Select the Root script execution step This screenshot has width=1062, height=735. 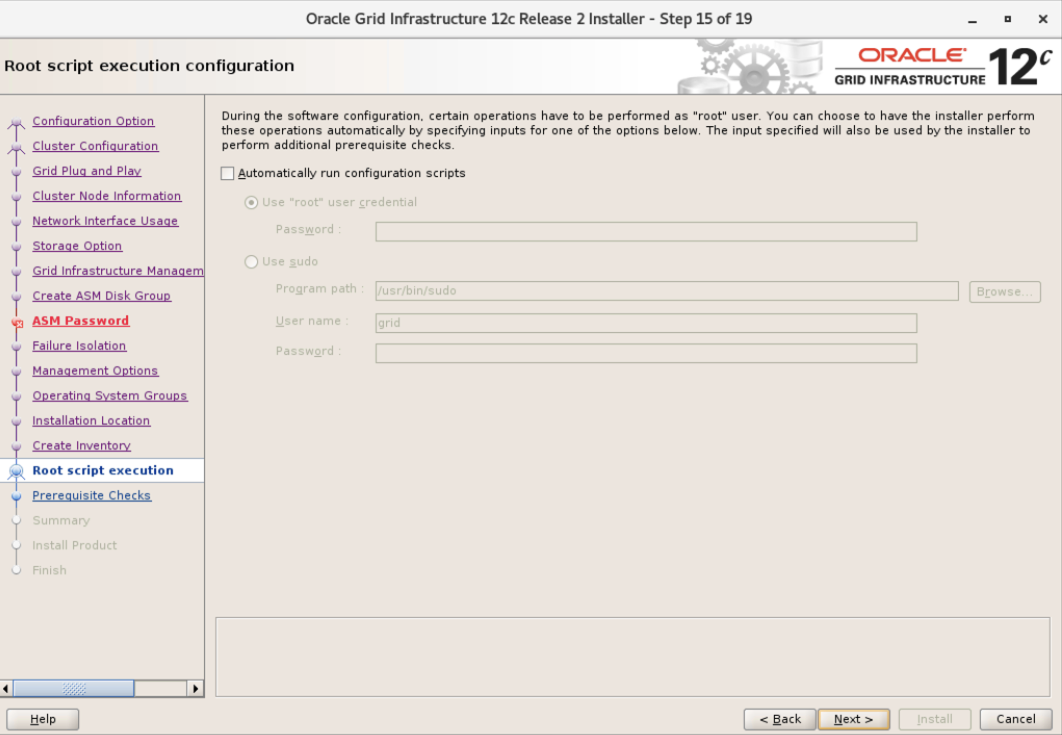(103, 470)
